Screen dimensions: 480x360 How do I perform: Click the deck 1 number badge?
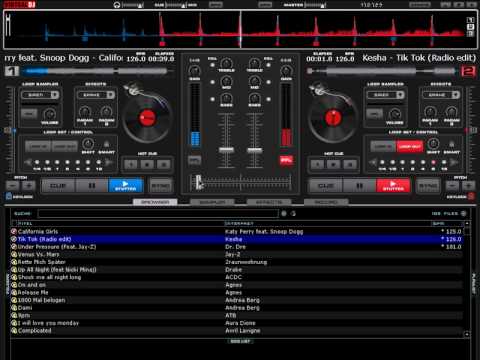click(12, 71)
